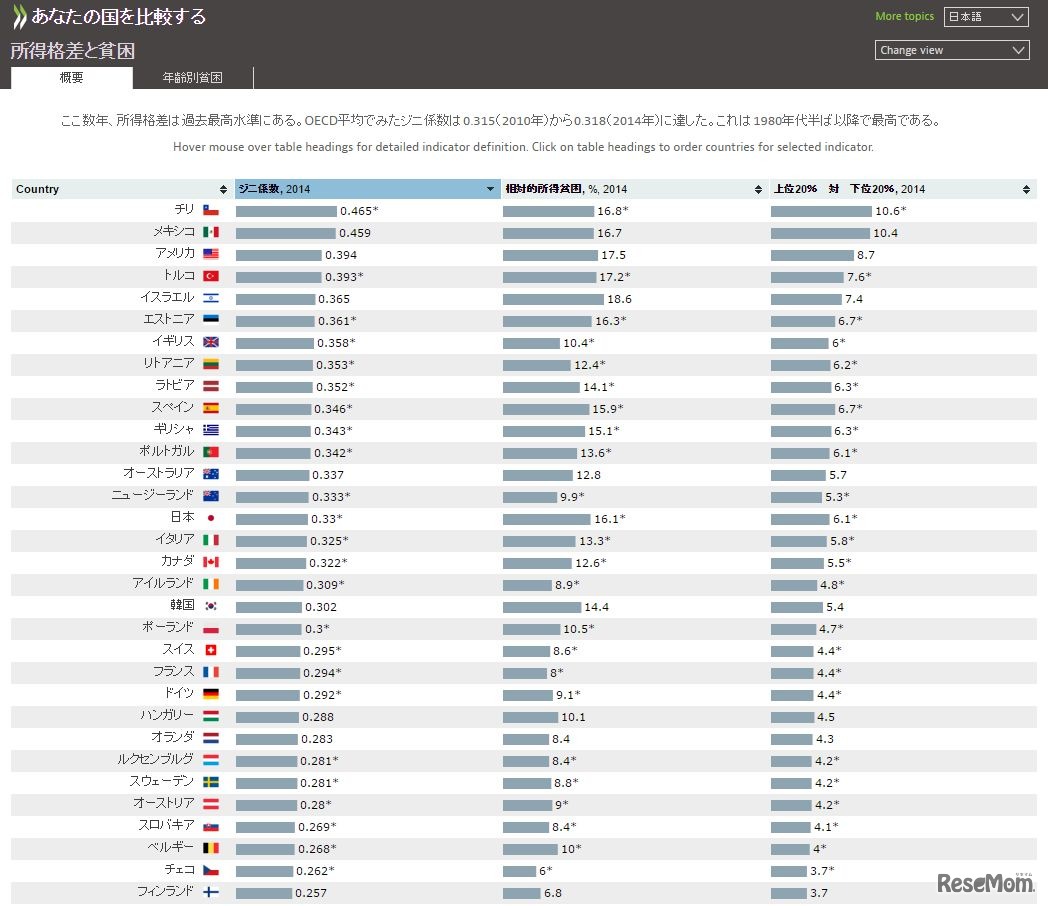The width and height of the screenshot is (1048, 906).
Task: Click the Sweden flag icon
Action: (211, 782)
